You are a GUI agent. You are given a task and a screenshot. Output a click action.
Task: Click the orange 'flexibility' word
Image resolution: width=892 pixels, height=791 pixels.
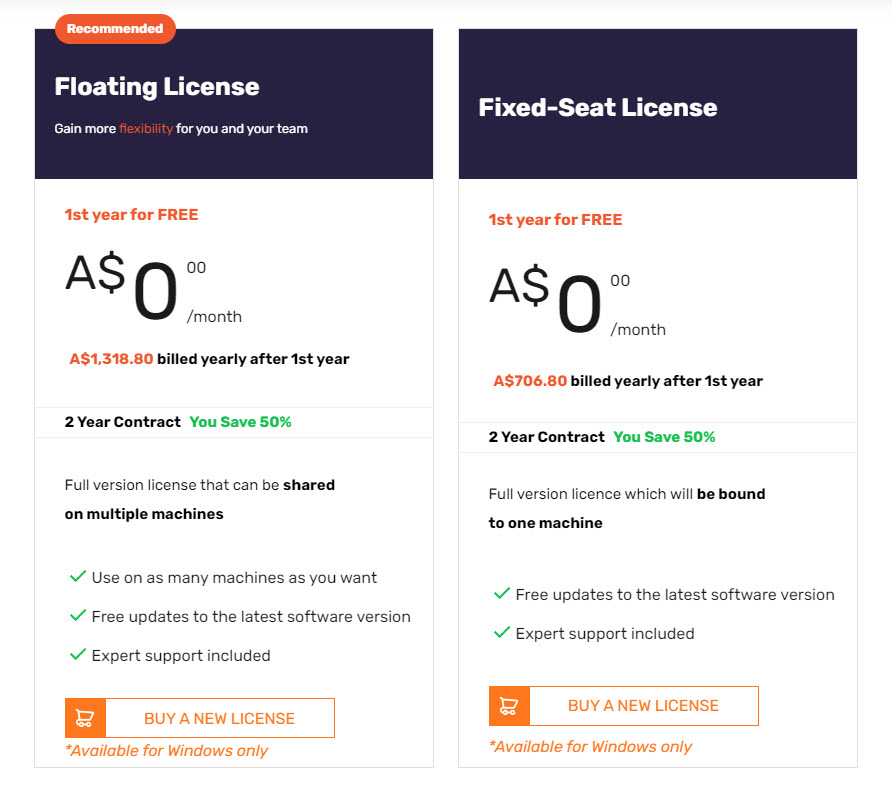tap(146, 129)
